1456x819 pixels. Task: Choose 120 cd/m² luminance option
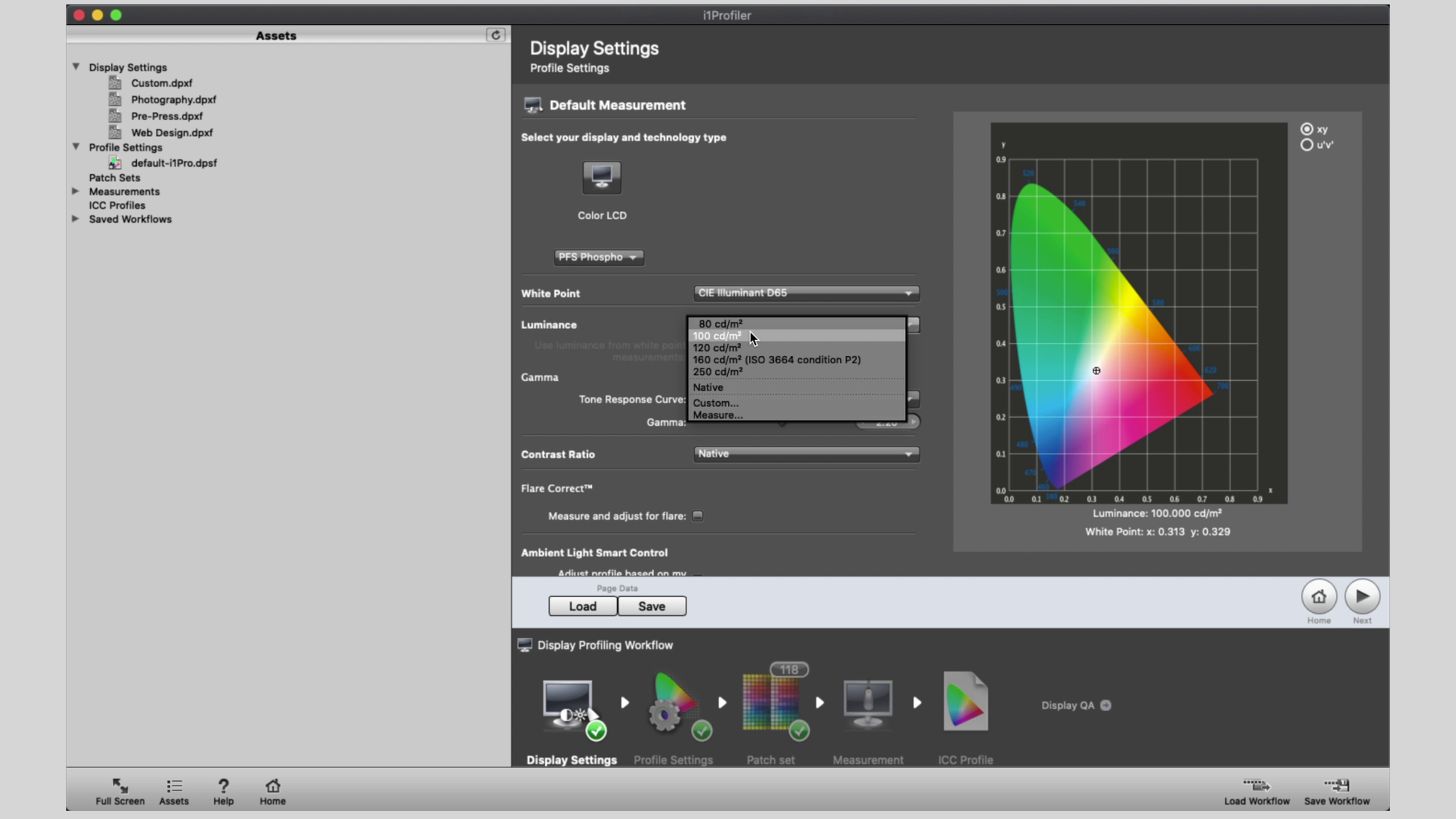click(797, 348)
